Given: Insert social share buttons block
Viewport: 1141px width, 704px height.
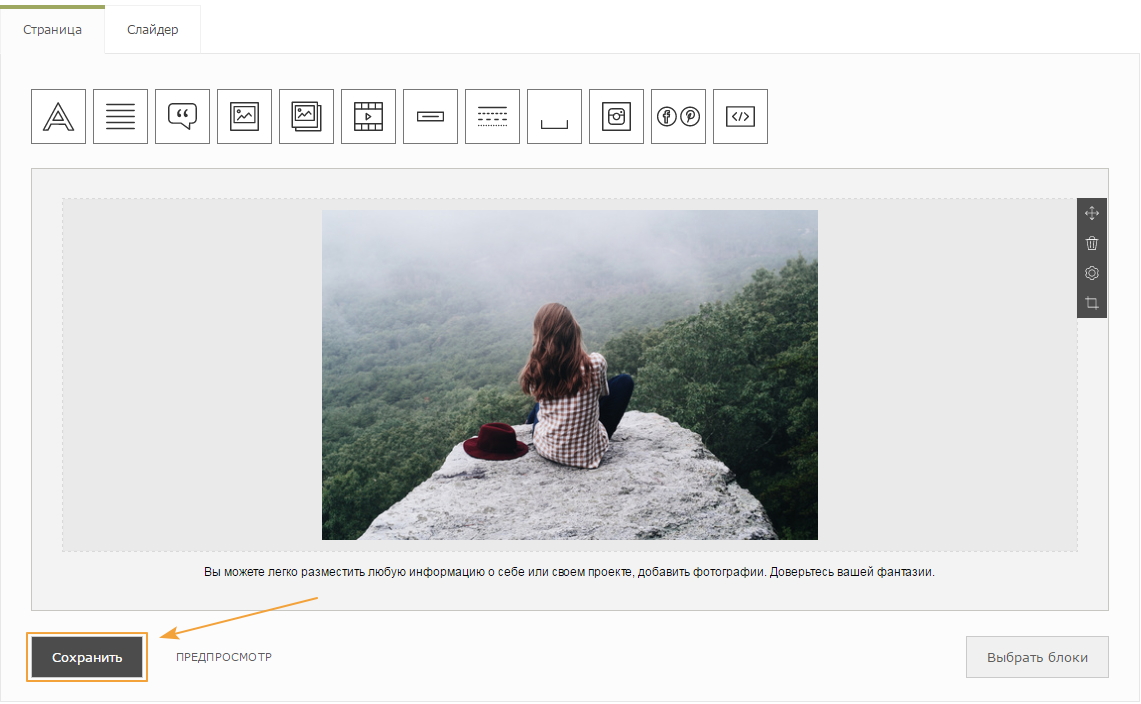Looking at the screenshot, I should [678, 116].
